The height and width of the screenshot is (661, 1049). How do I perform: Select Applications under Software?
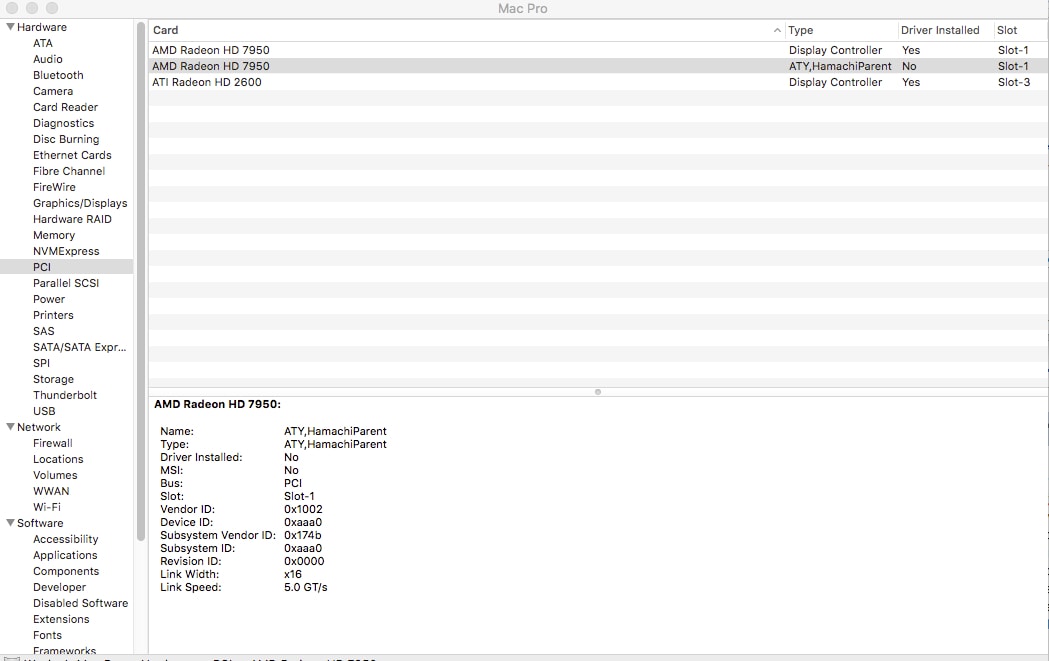point(65,555)
